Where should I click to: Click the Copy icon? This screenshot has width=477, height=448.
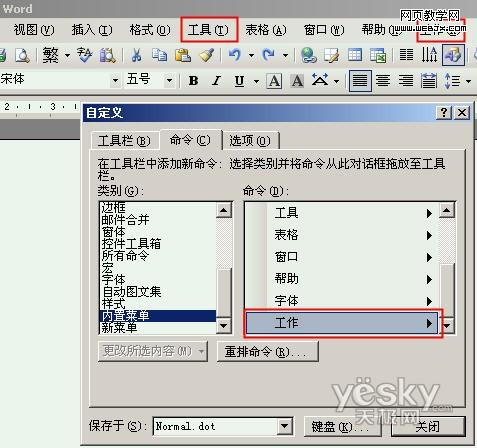159,55
